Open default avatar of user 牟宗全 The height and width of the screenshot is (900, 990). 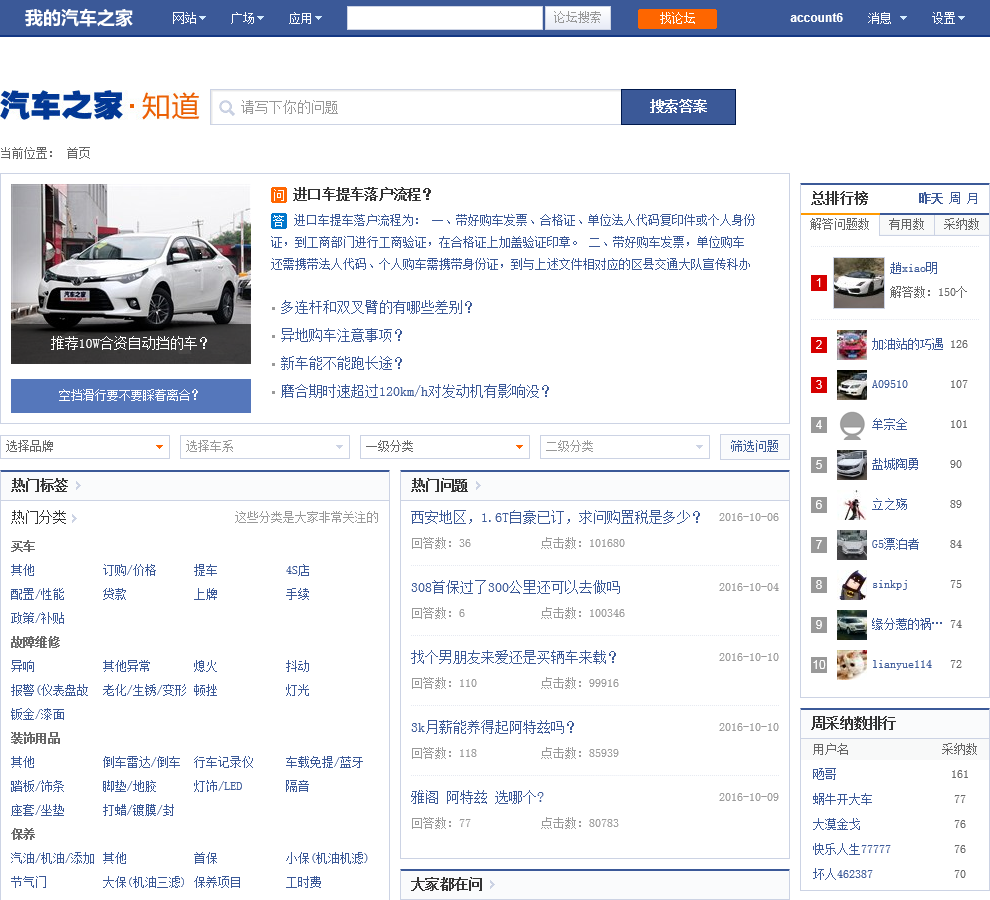[x=852, y=425]
